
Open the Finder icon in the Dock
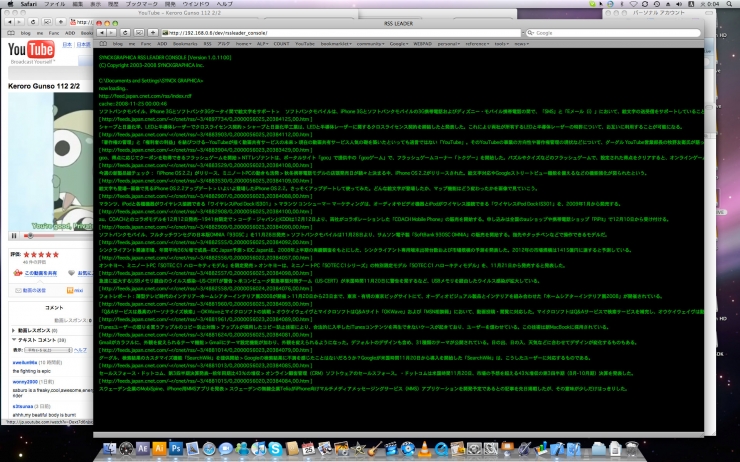click(109, 448)
